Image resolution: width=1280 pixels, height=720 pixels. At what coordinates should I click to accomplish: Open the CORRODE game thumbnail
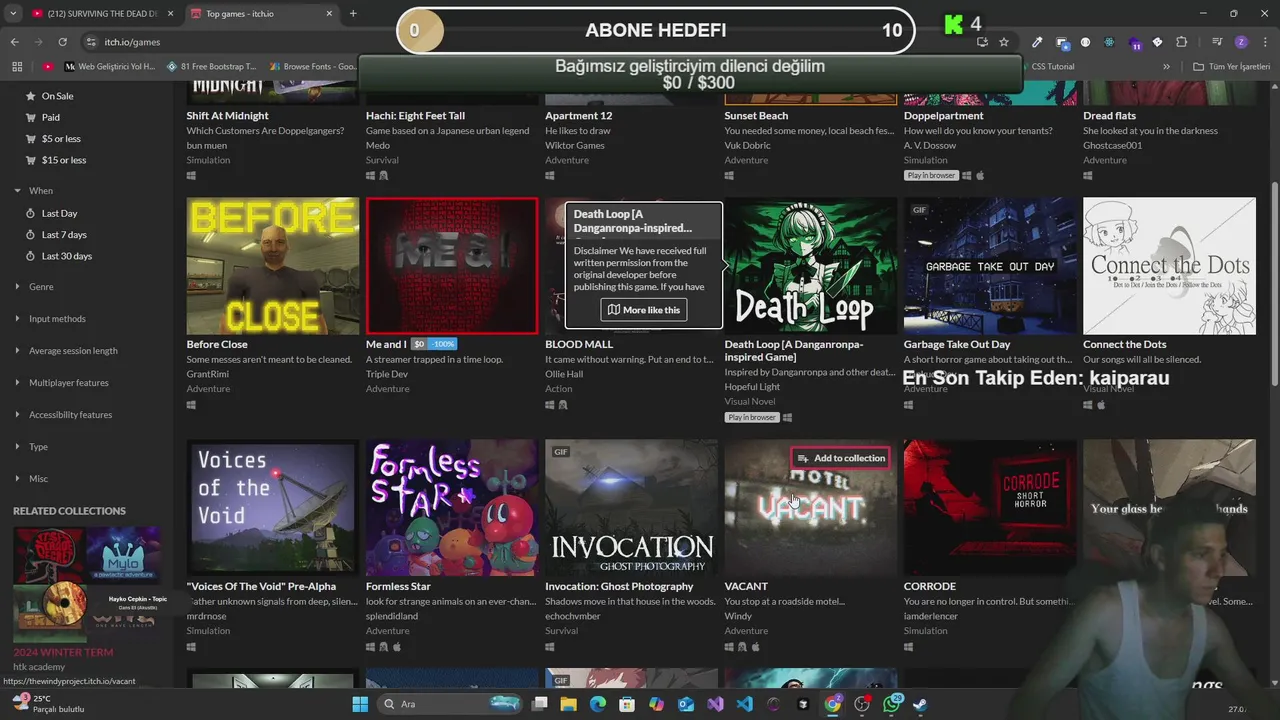(x=990, y=507)
